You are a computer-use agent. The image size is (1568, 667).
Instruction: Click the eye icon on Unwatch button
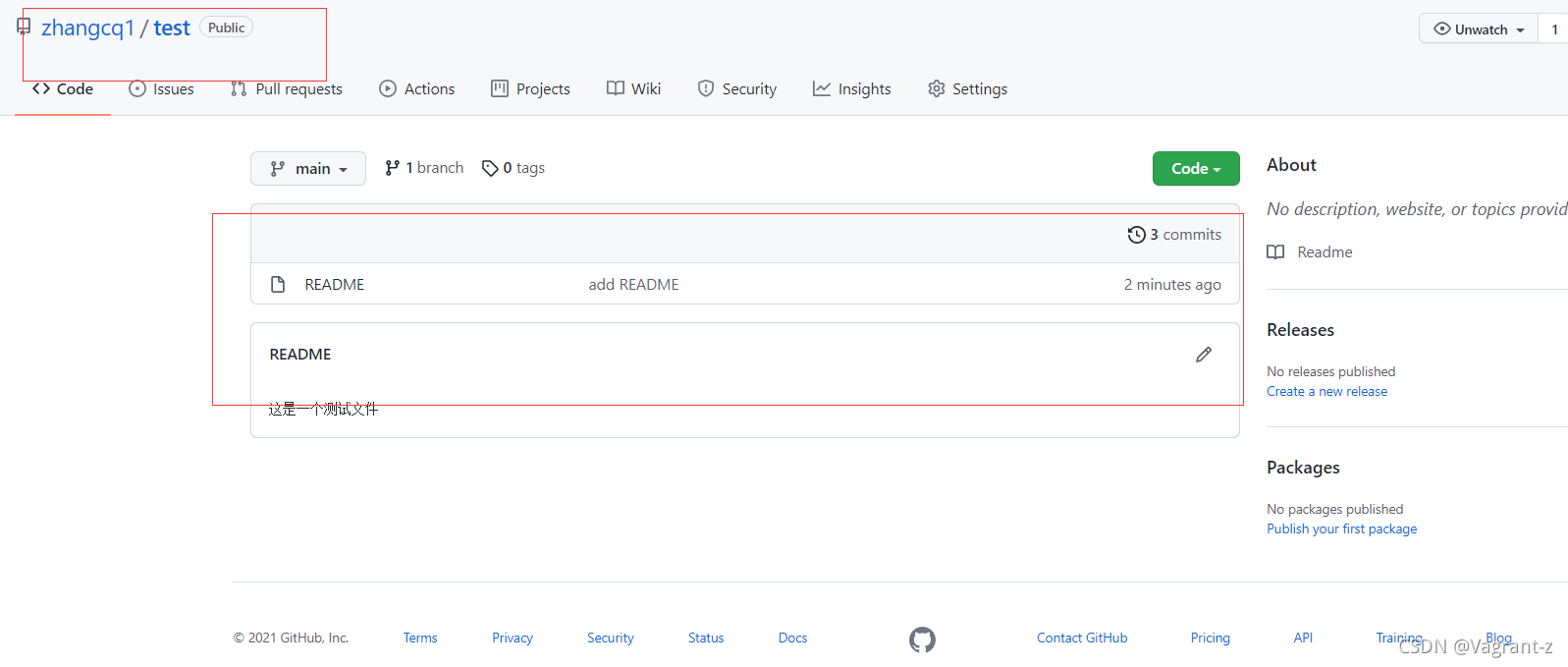[1442, 29]
